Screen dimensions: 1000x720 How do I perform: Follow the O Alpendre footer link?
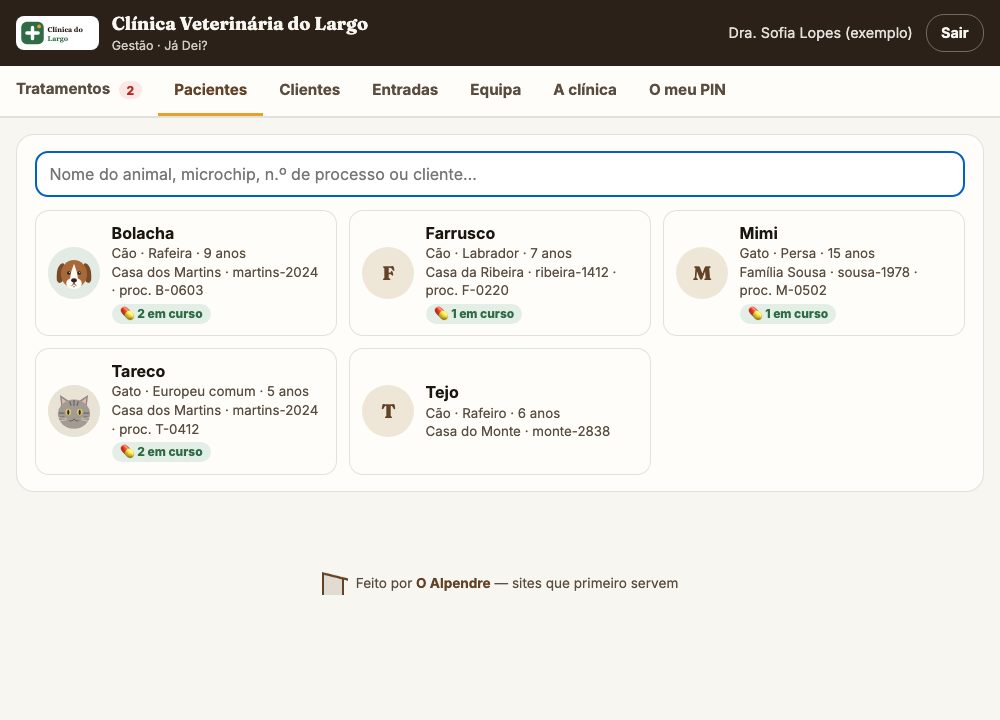tap(453, 584)
